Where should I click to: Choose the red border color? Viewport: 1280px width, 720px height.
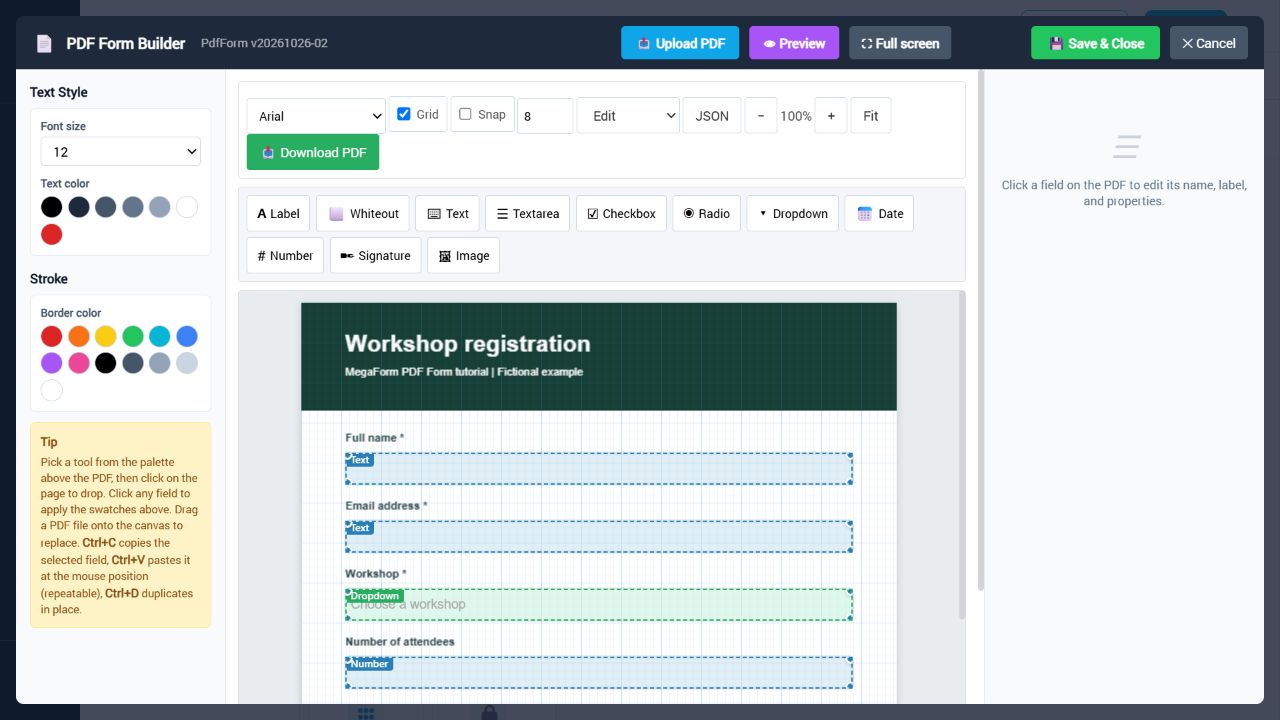pyautogui.click(x=52, y=336)
